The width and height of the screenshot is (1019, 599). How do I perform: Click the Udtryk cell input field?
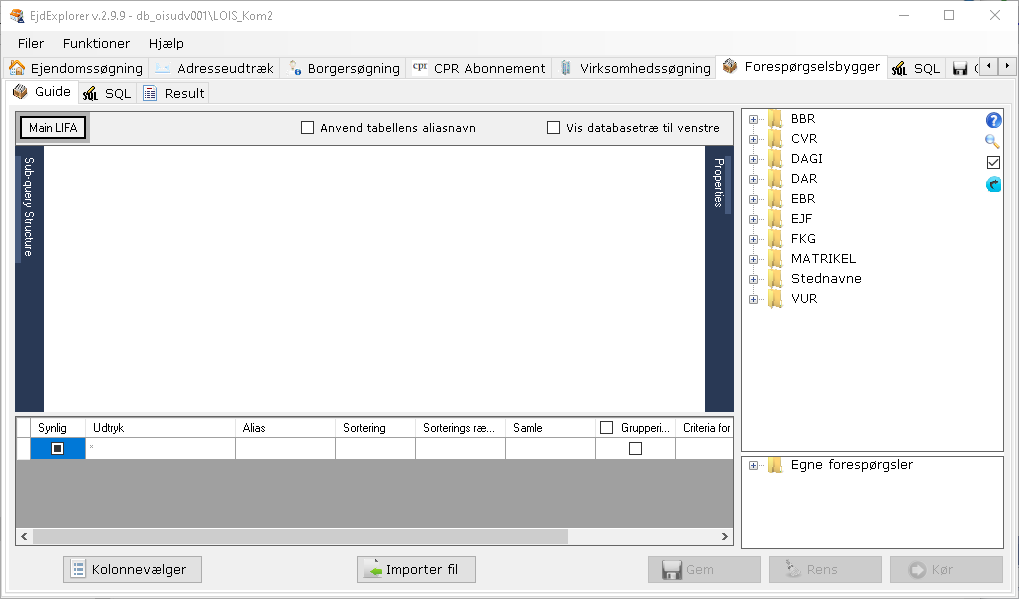160,449
